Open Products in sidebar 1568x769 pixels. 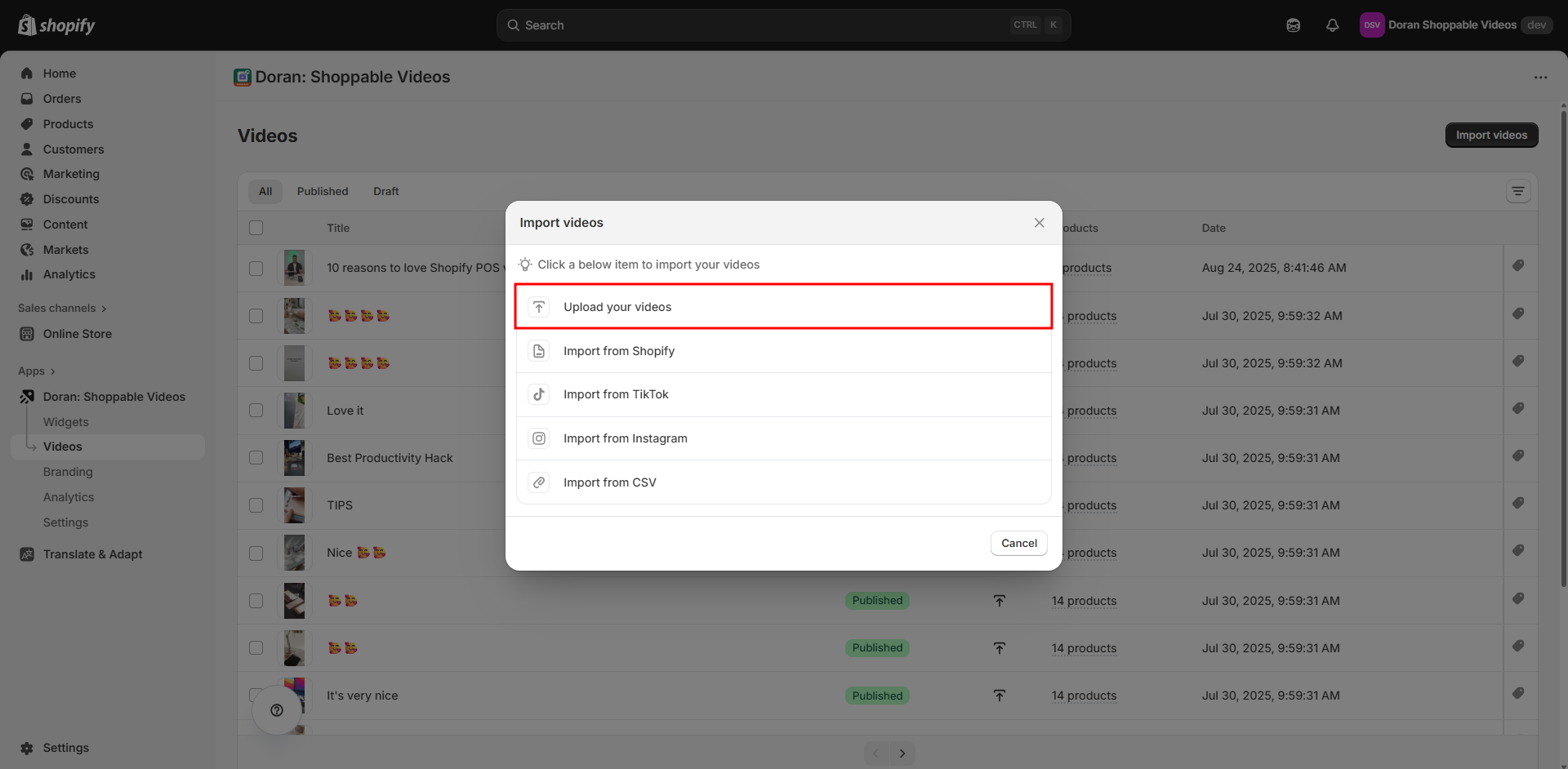click(x=68, y=124)
